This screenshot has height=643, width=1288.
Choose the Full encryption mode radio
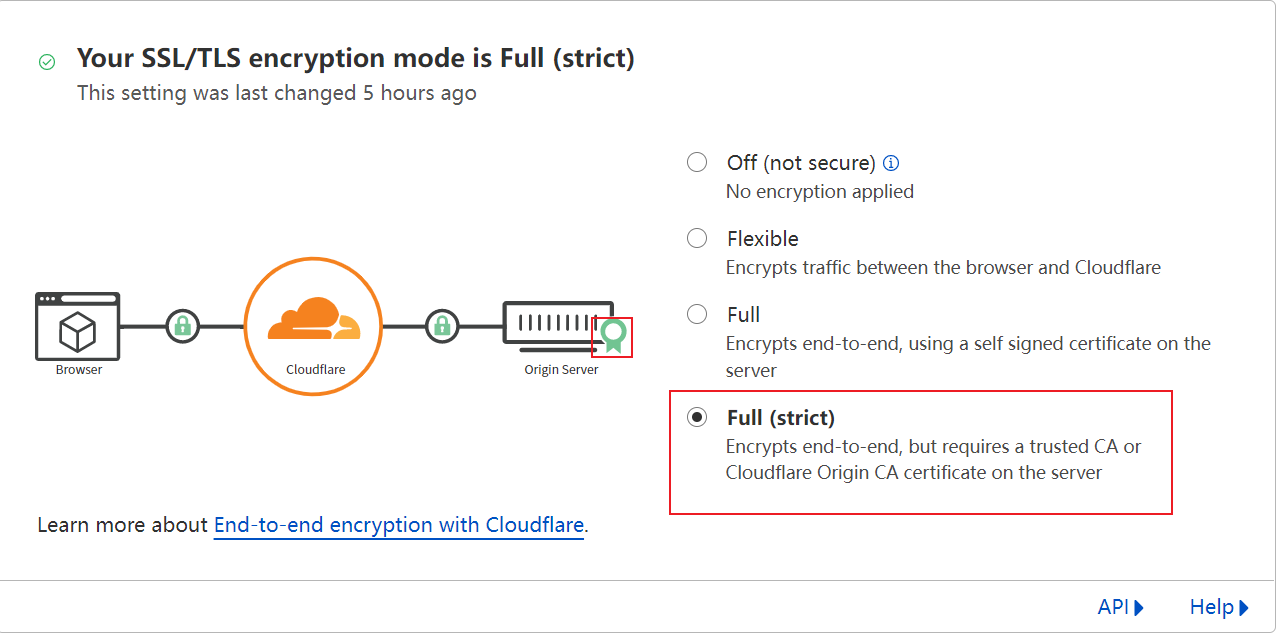(697, 314)
